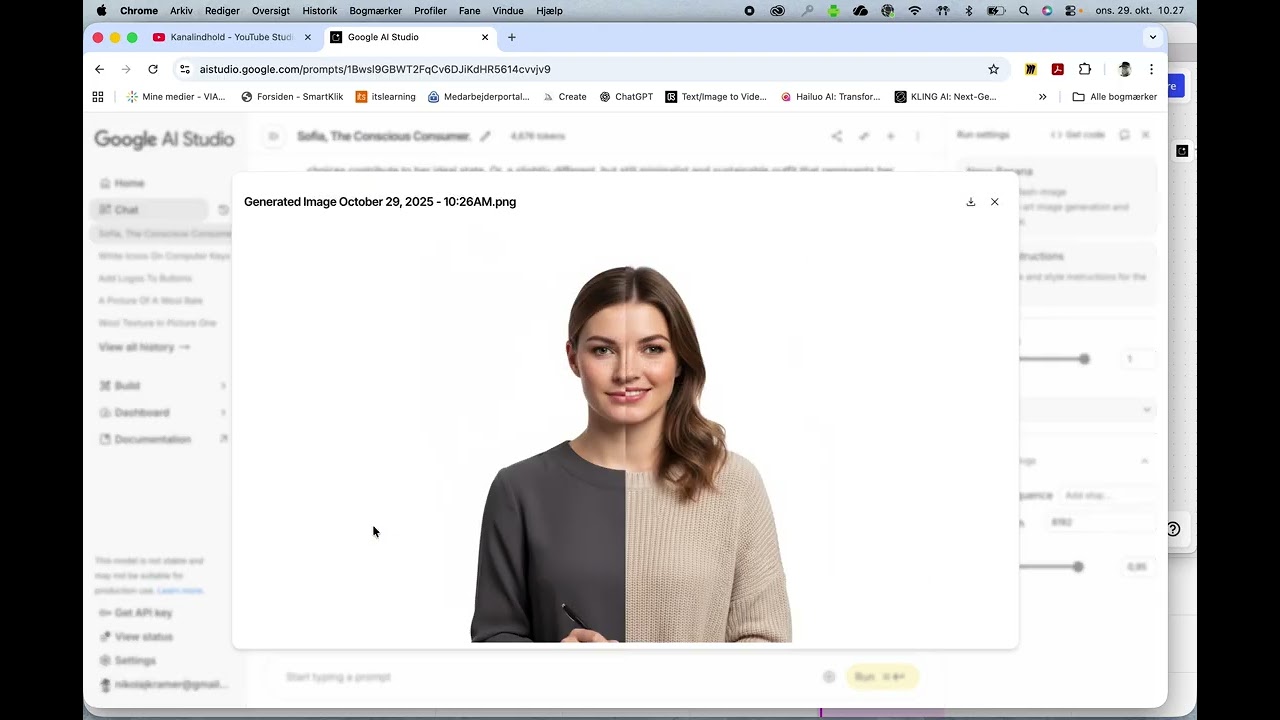The height and width of the screenshot is (720, 1280).
Task: View site information icon in address bar
Action: tap(184, 69)
